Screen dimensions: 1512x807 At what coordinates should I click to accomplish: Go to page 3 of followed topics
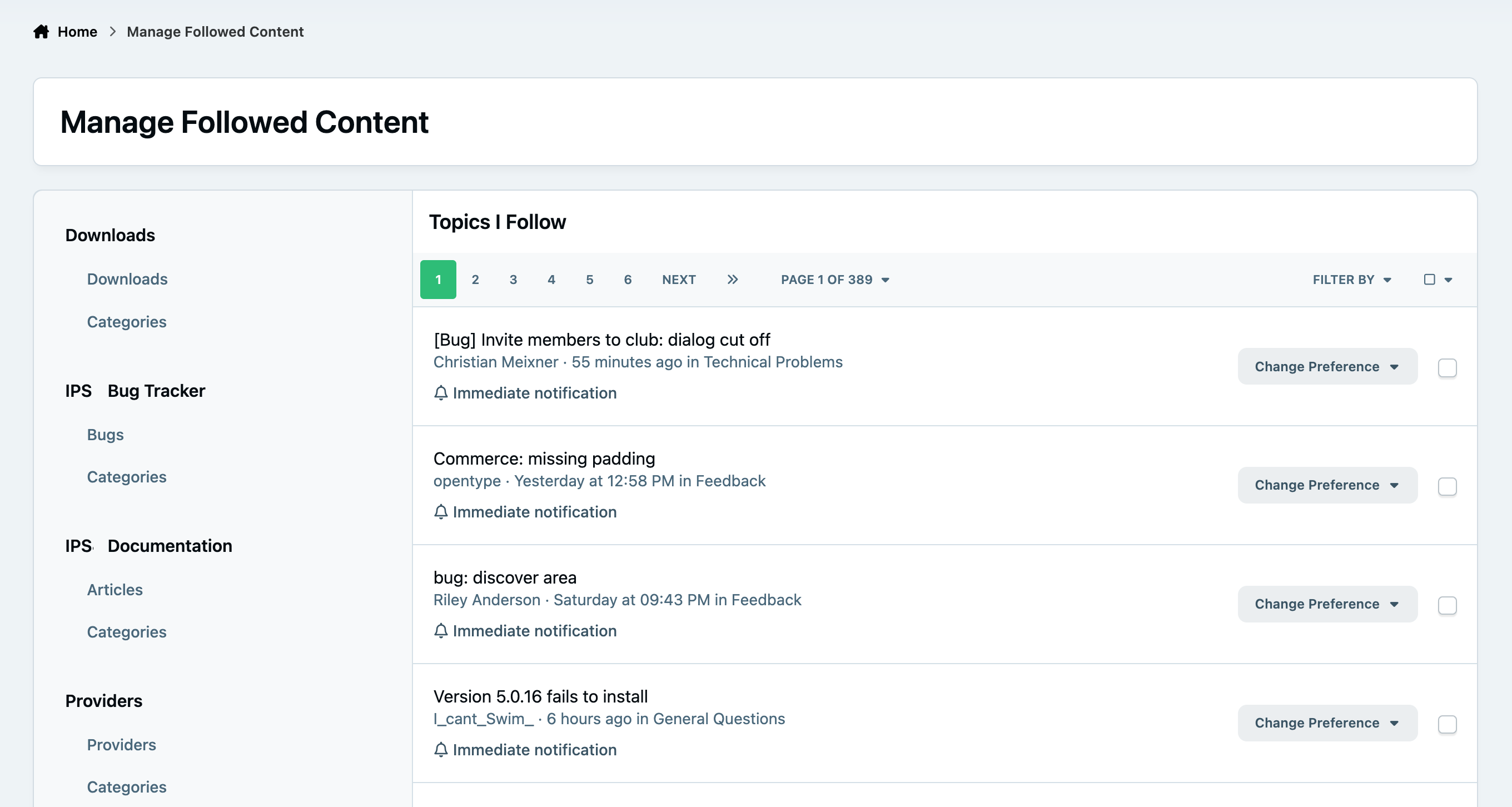coord(513,280)
